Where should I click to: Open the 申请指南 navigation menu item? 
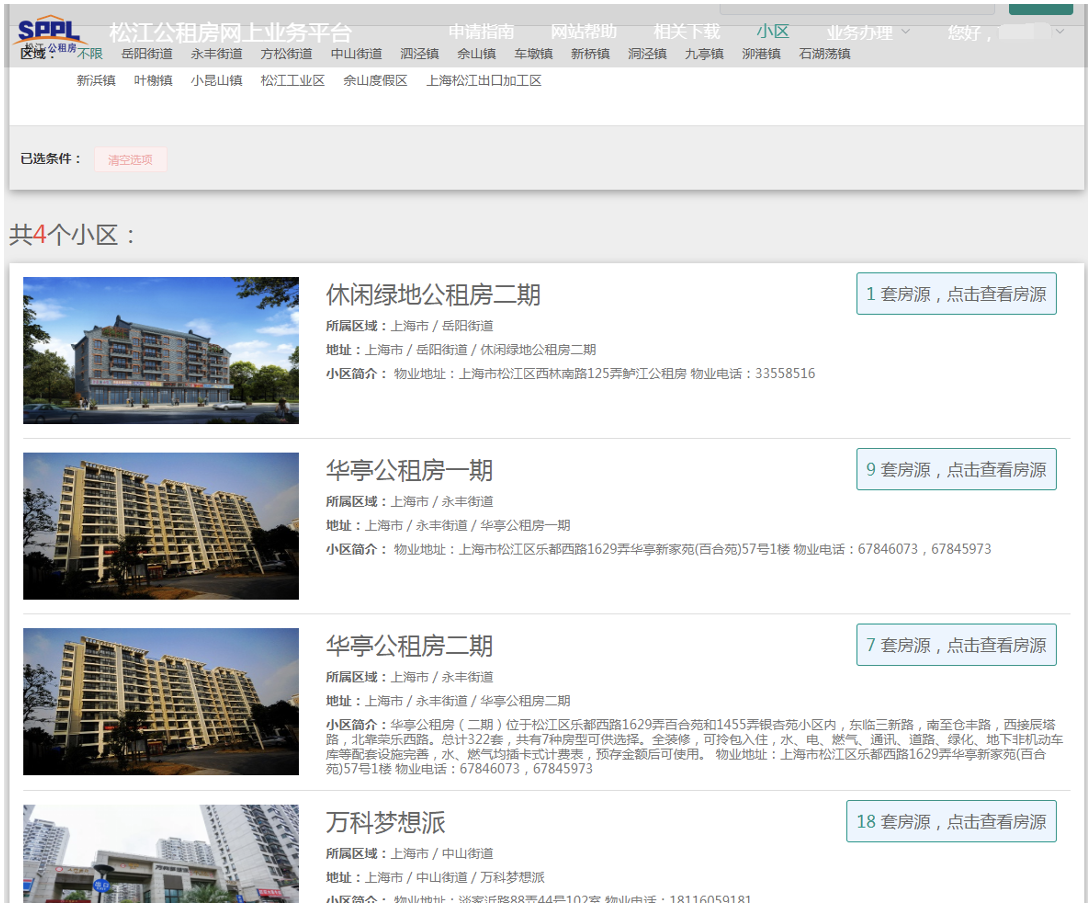point(481,32)
